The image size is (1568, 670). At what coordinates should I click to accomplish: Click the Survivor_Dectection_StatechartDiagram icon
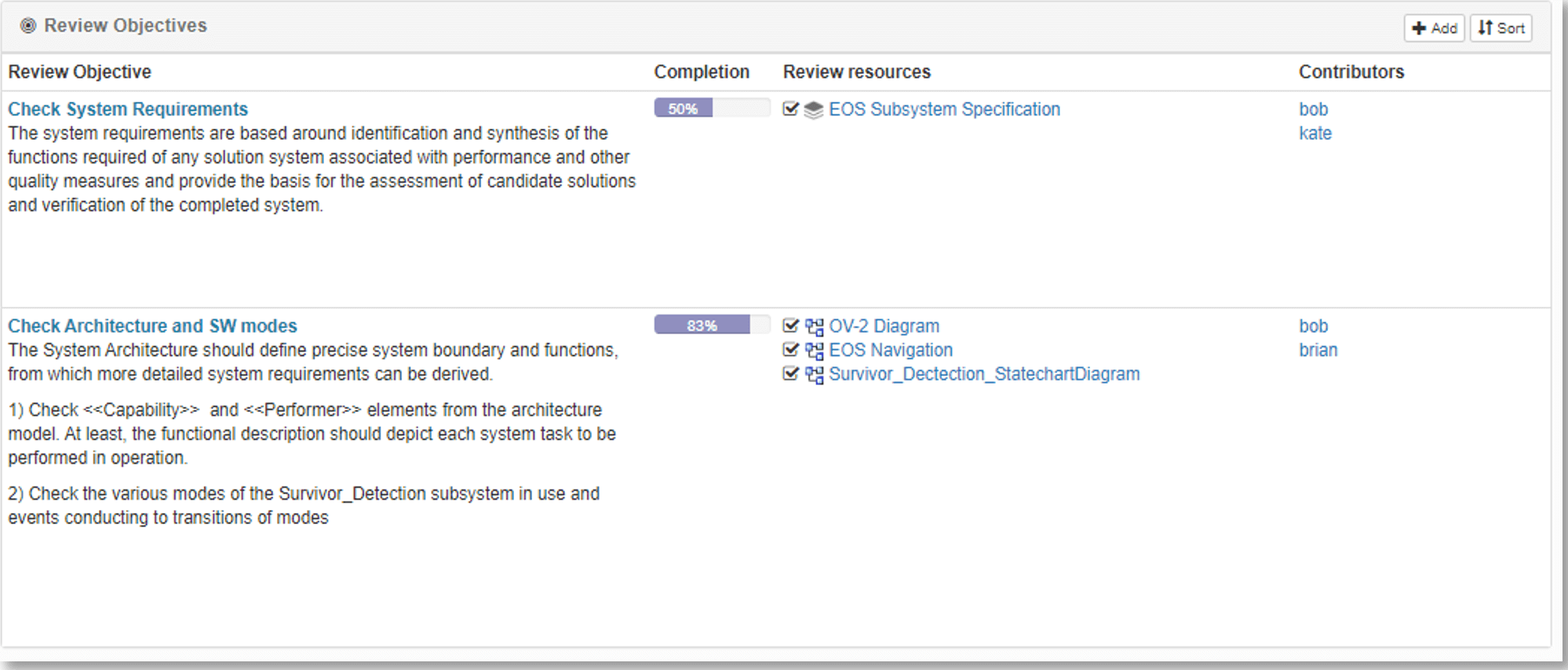tap(815, 374)
